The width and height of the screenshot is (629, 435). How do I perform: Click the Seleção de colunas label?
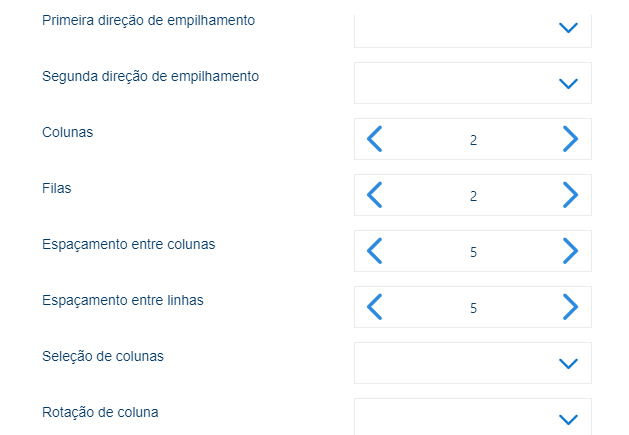coord(103,356)
